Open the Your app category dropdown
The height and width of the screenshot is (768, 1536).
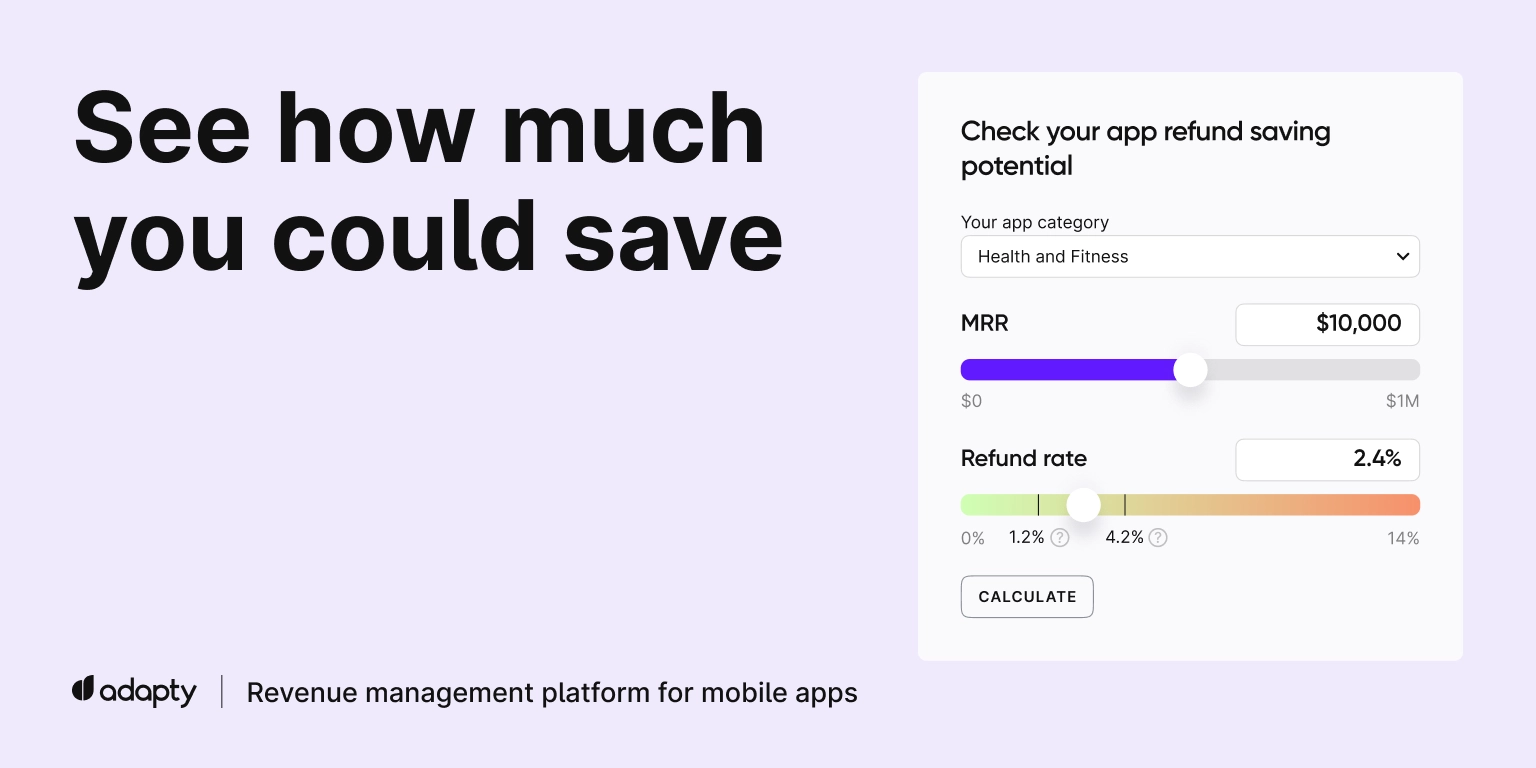1190,256
